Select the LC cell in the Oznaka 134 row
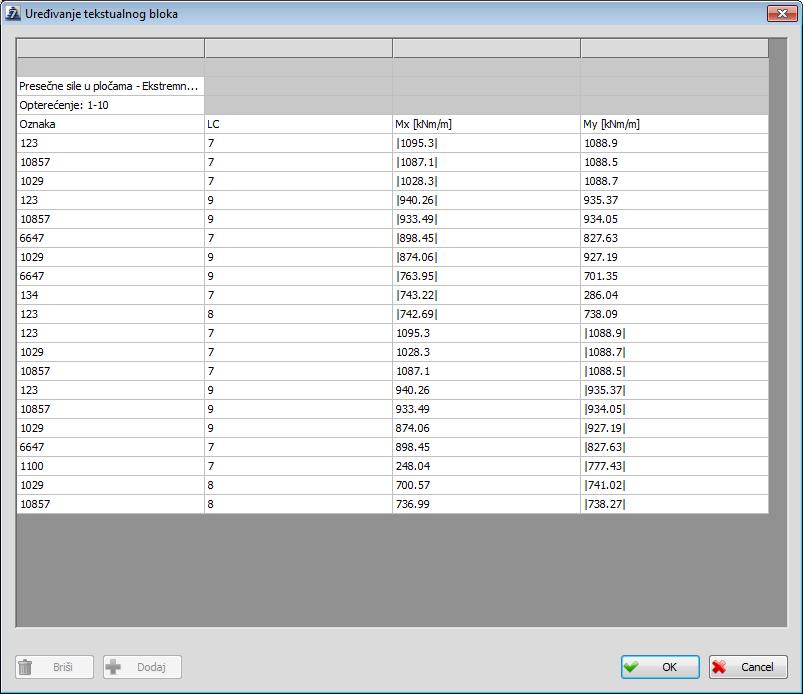This screenshot has height=694, width=803. 299,295
